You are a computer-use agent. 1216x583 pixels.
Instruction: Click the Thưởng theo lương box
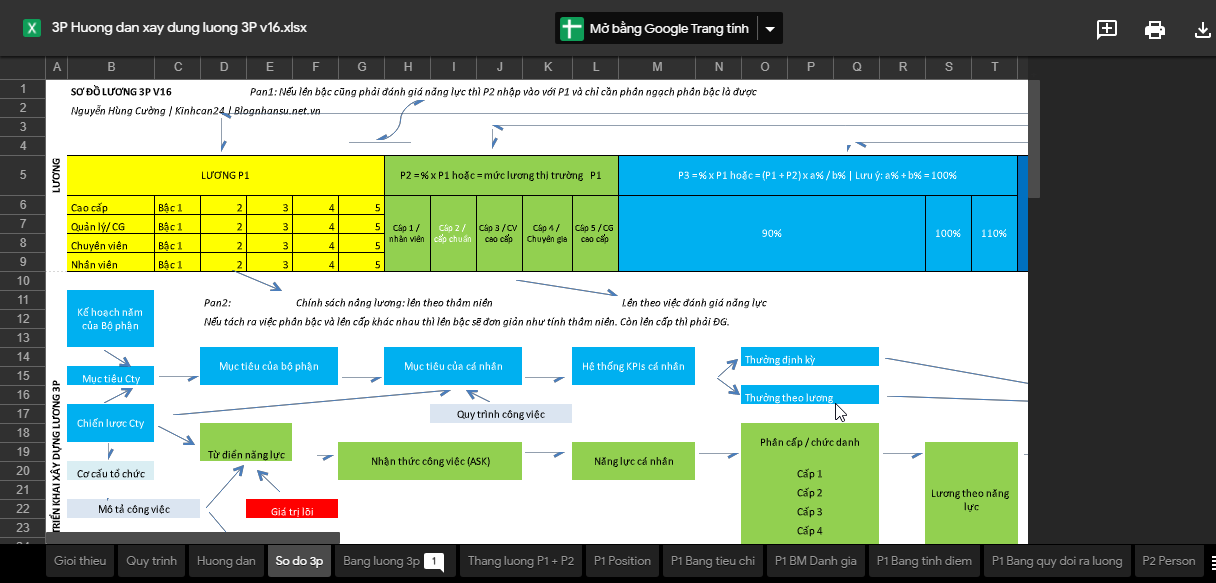[810, 395]
